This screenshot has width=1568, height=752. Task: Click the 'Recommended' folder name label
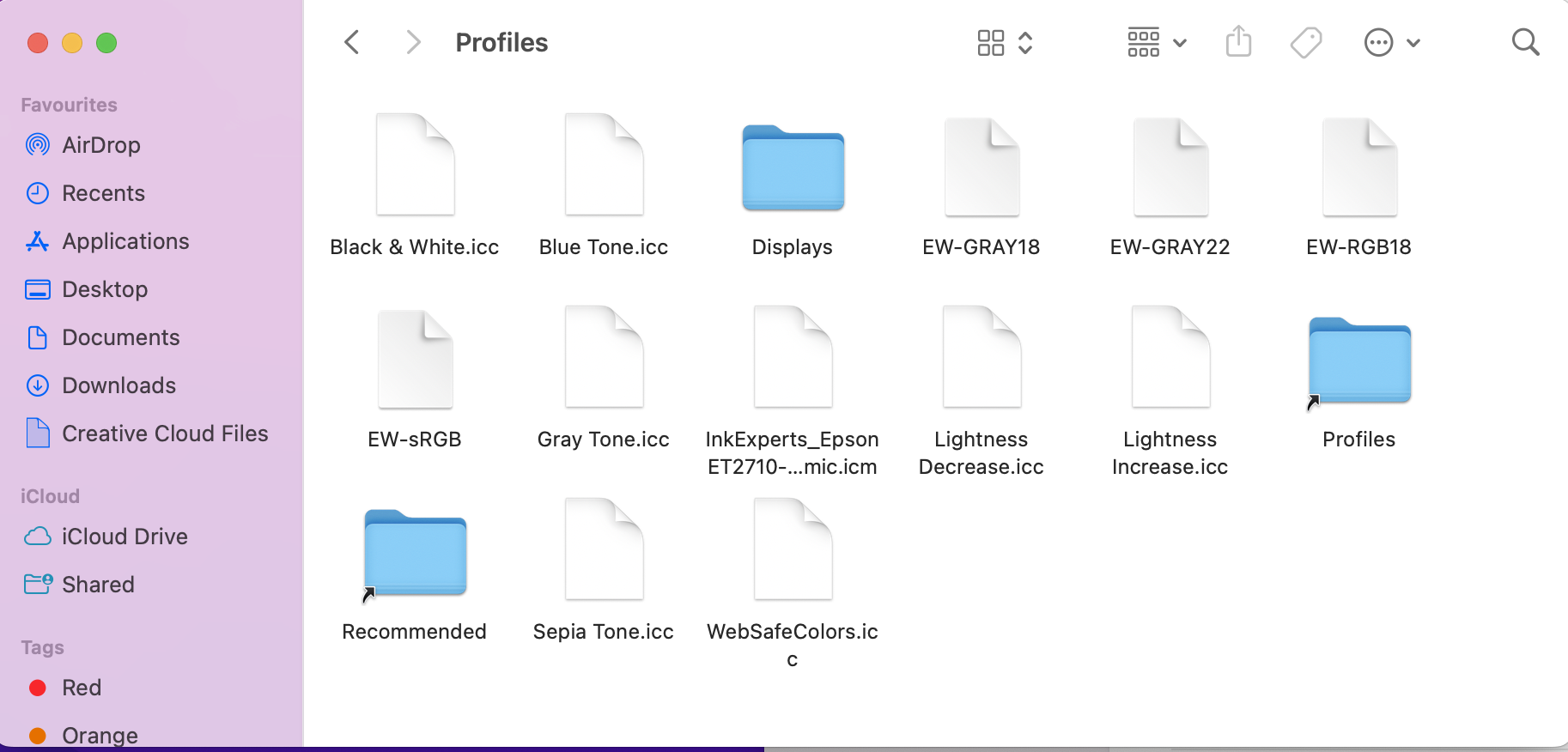click(415, 632)
